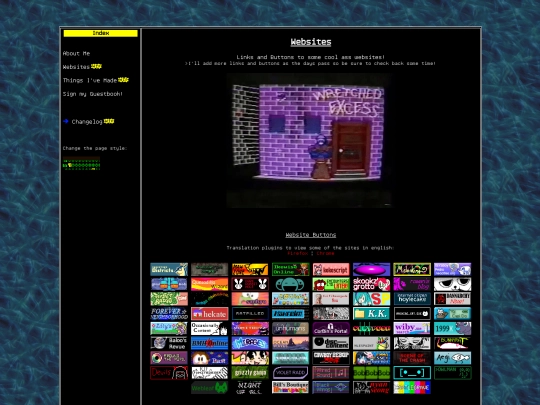Open the Scene of the Crash button
Image resolution: width=540 pixels, height=405 pixels.
(x=412, y=358)
